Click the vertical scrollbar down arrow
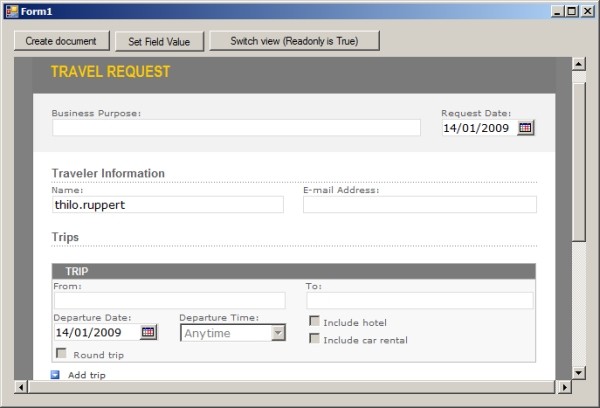The width and height of the screenshot is (600, 408). click(x=579, y=372)
